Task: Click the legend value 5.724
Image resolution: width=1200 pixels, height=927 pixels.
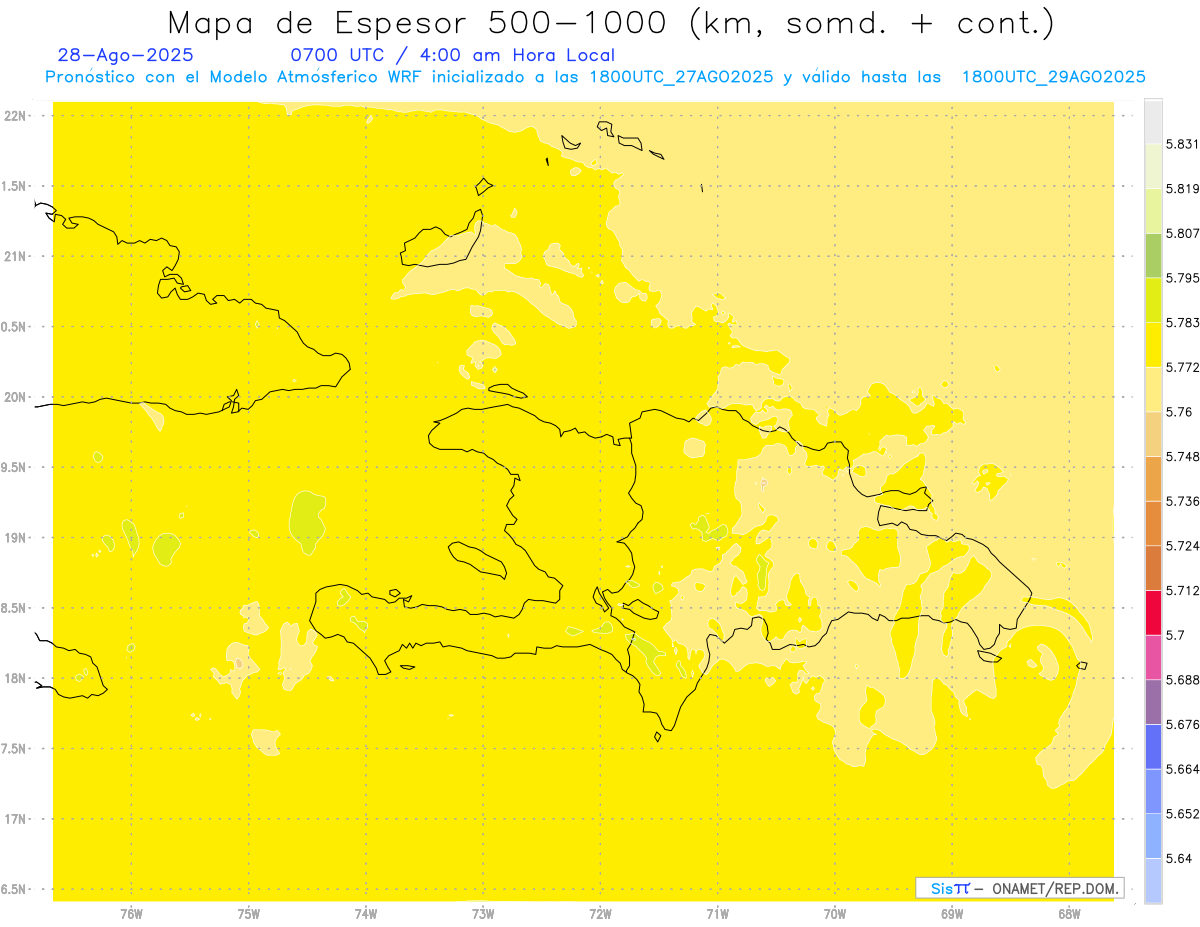Action: point(1183,546)
